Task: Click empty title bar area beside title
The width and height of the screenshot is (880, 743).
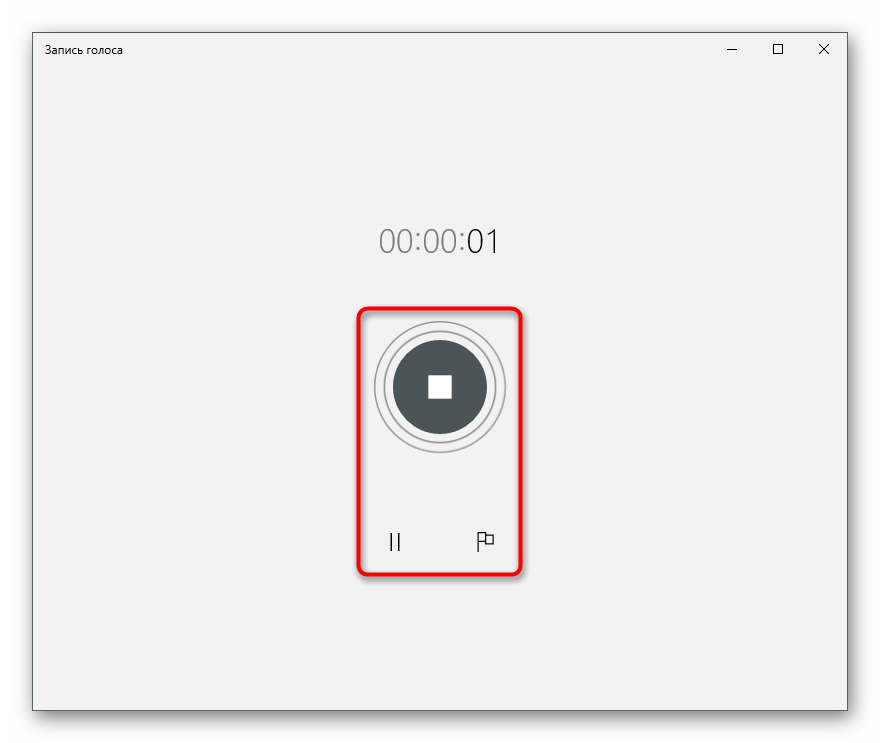Action: tap(400, 49)
